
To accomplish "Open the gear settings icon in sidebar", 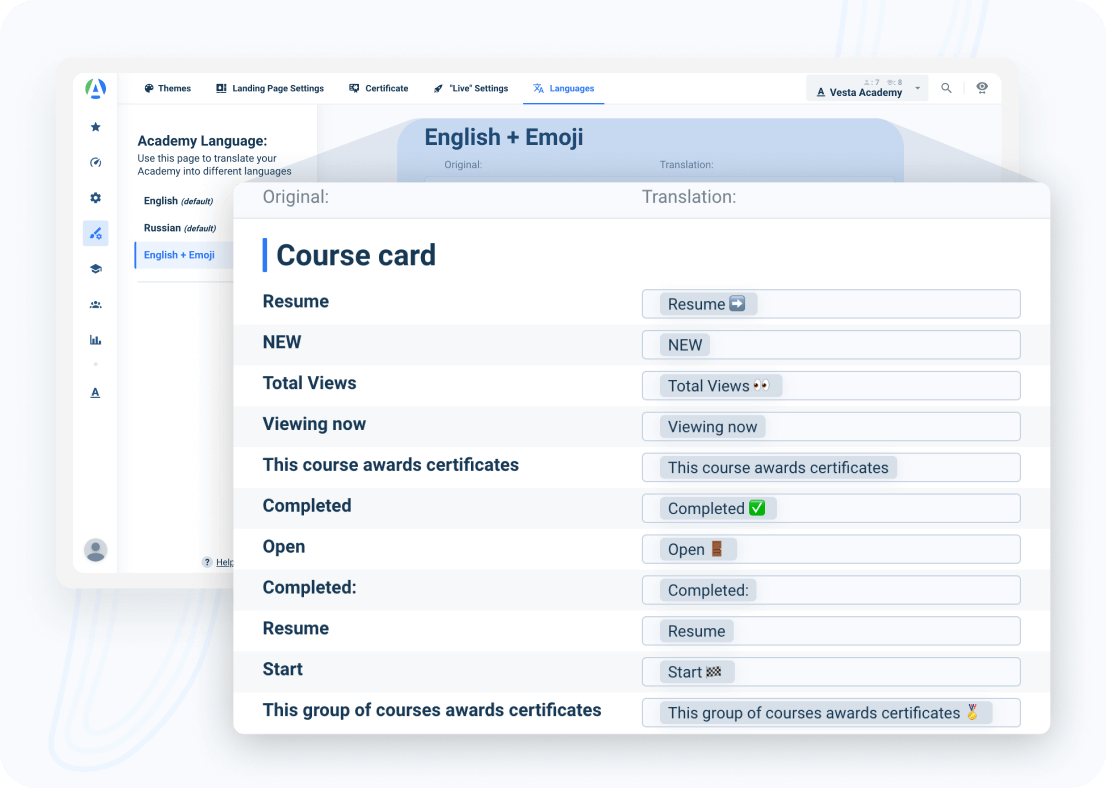I will (x=96, y=198).
